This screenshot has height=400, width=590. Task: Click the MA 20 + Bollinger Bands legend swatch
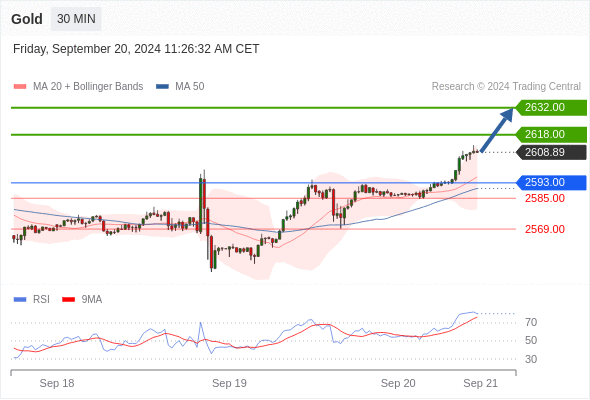click(x=20, y=87)
